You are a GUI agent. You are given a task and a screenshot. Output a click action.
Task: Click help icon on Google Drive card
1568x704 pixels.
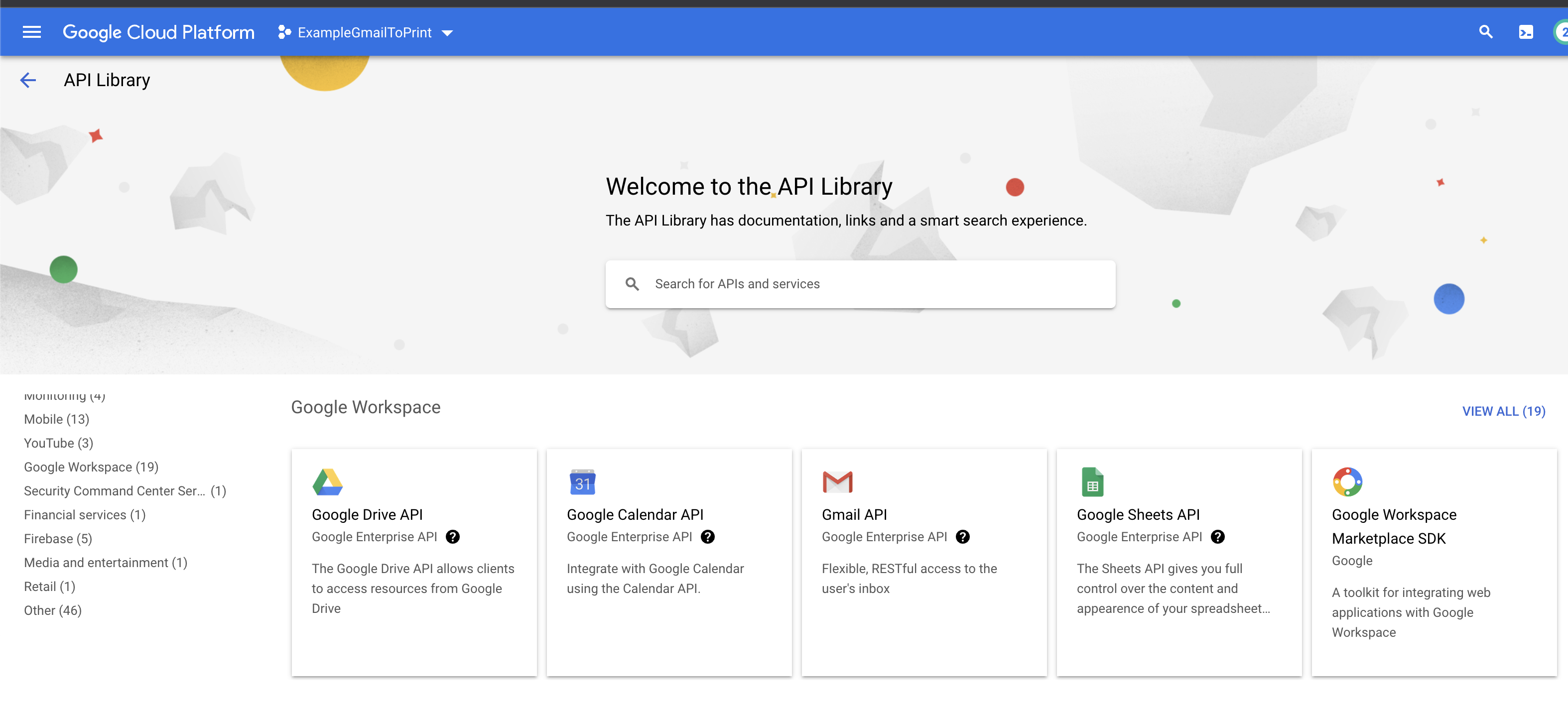[x=452, y=537]
